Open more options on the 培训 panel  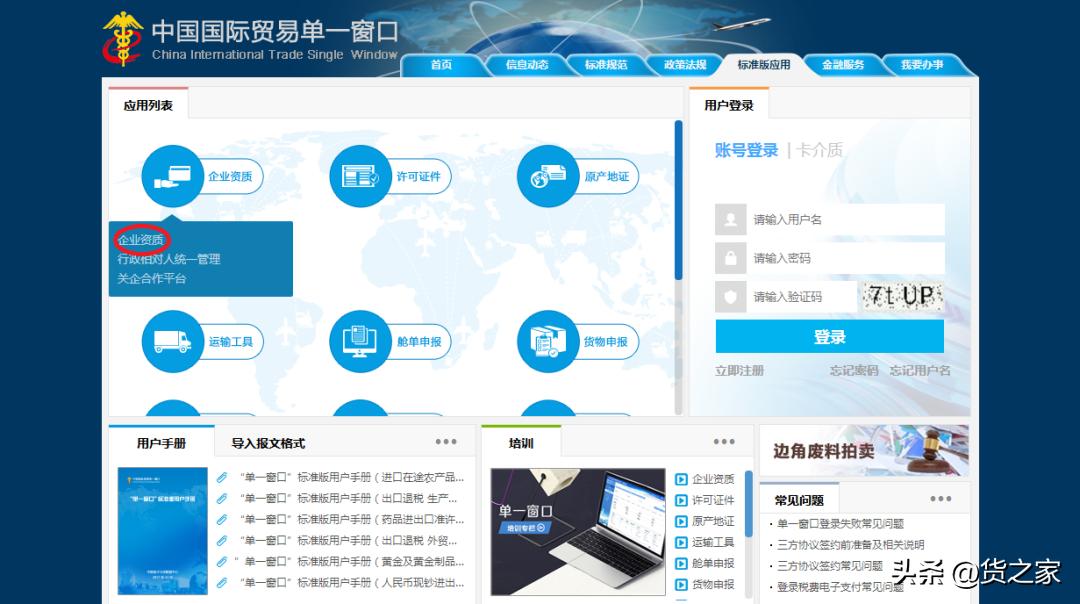[x=724, y=440]
